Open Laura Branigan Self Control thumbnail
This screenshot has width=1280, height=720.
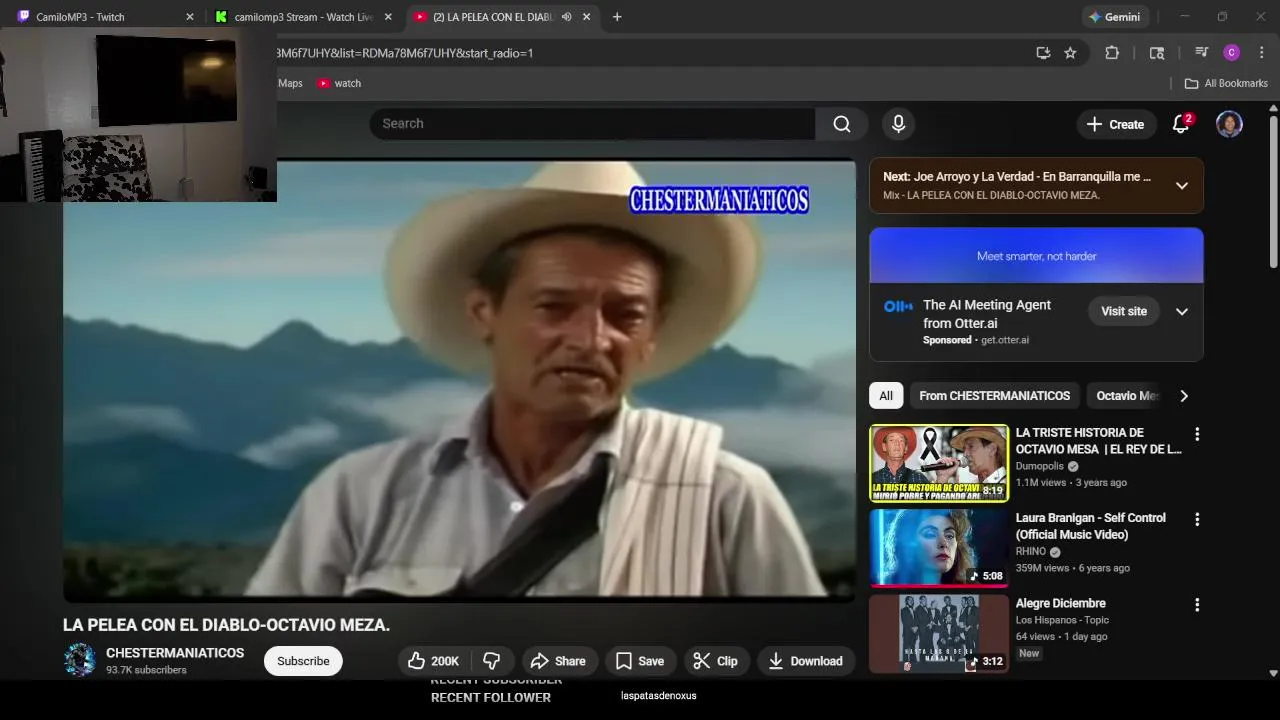[939, 548]
